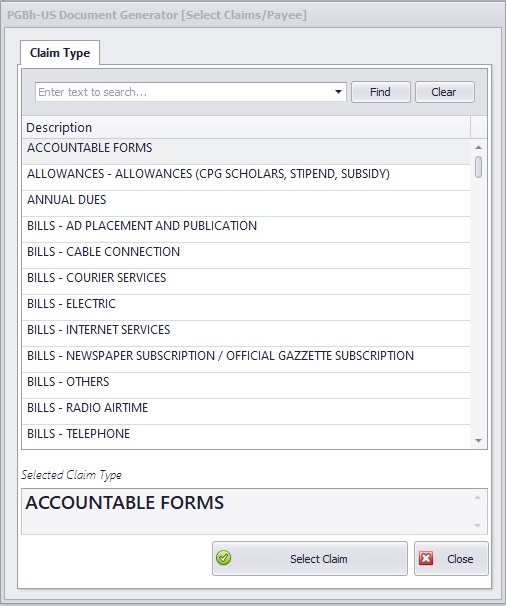Click the Select Claim button label

(319, 559)
